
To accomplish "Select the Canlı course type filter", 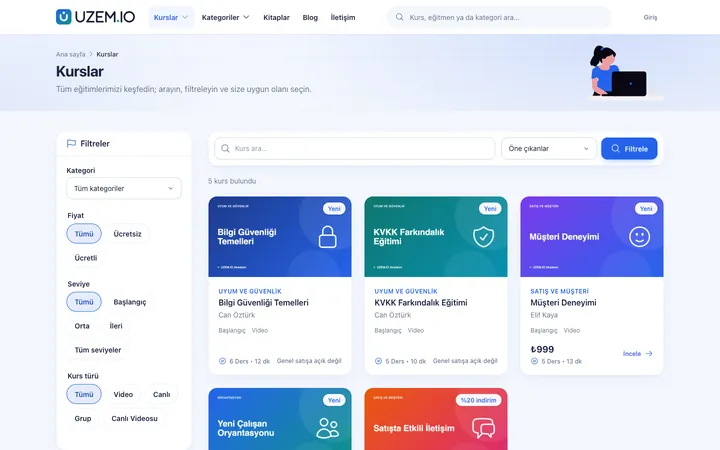I will [x=161, y=394].
